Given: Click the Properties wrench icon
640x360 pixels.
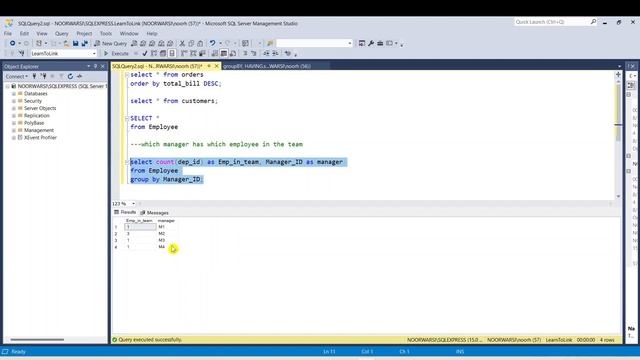Looking at the screenshot, I should coord(371,43).
